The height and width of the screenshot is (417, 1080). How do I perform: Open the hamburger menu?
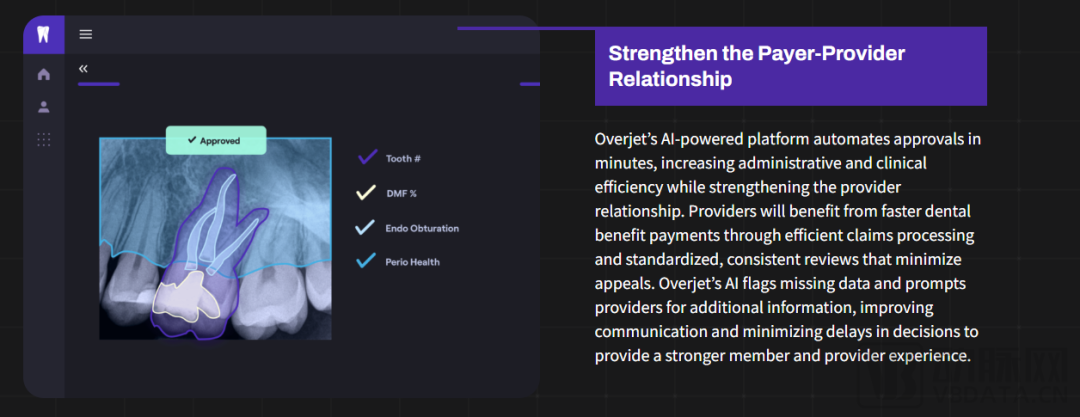click(x=86, y=34)
